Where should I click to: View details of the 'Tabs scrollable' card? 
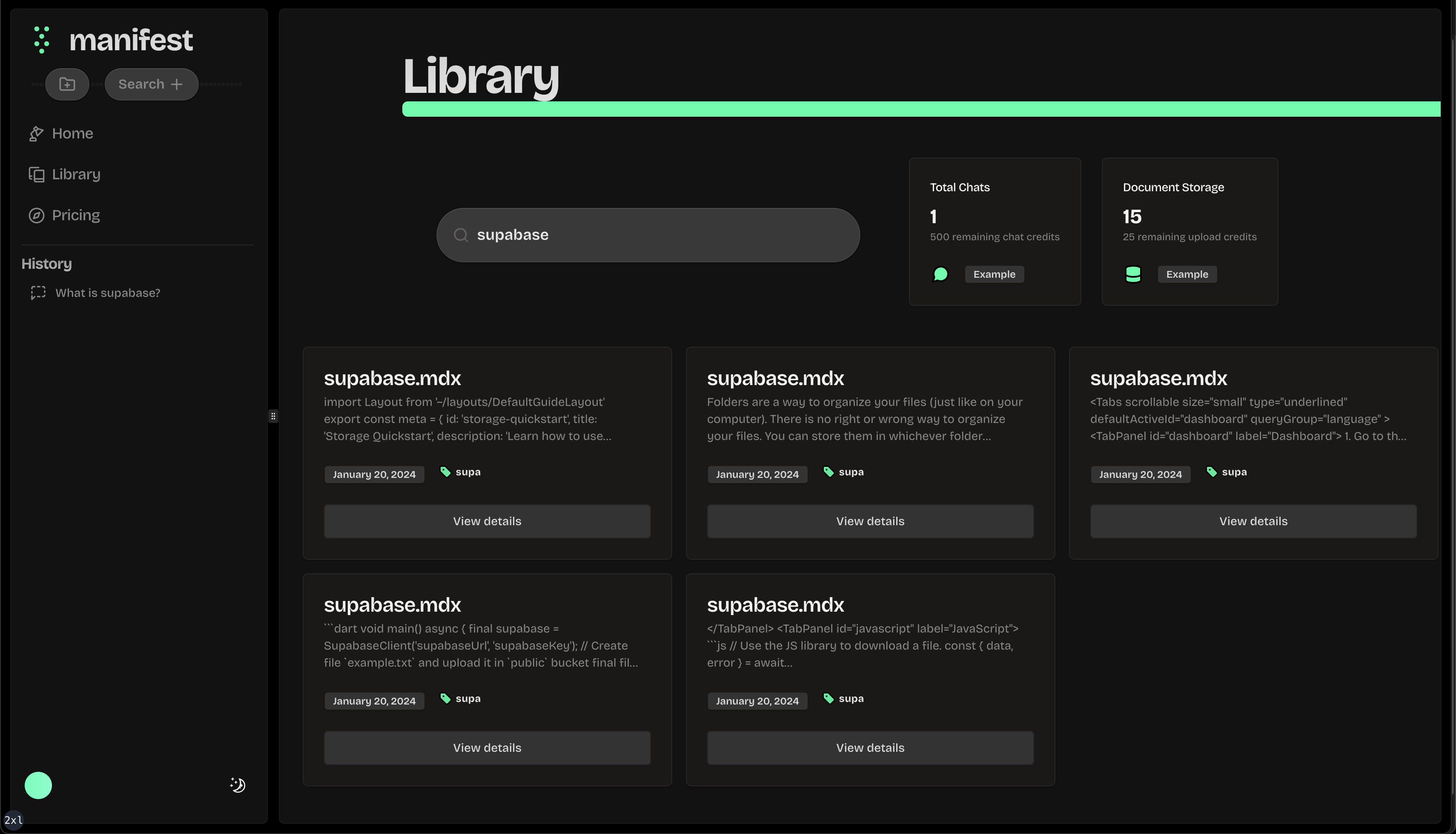tap(1253, 521)
